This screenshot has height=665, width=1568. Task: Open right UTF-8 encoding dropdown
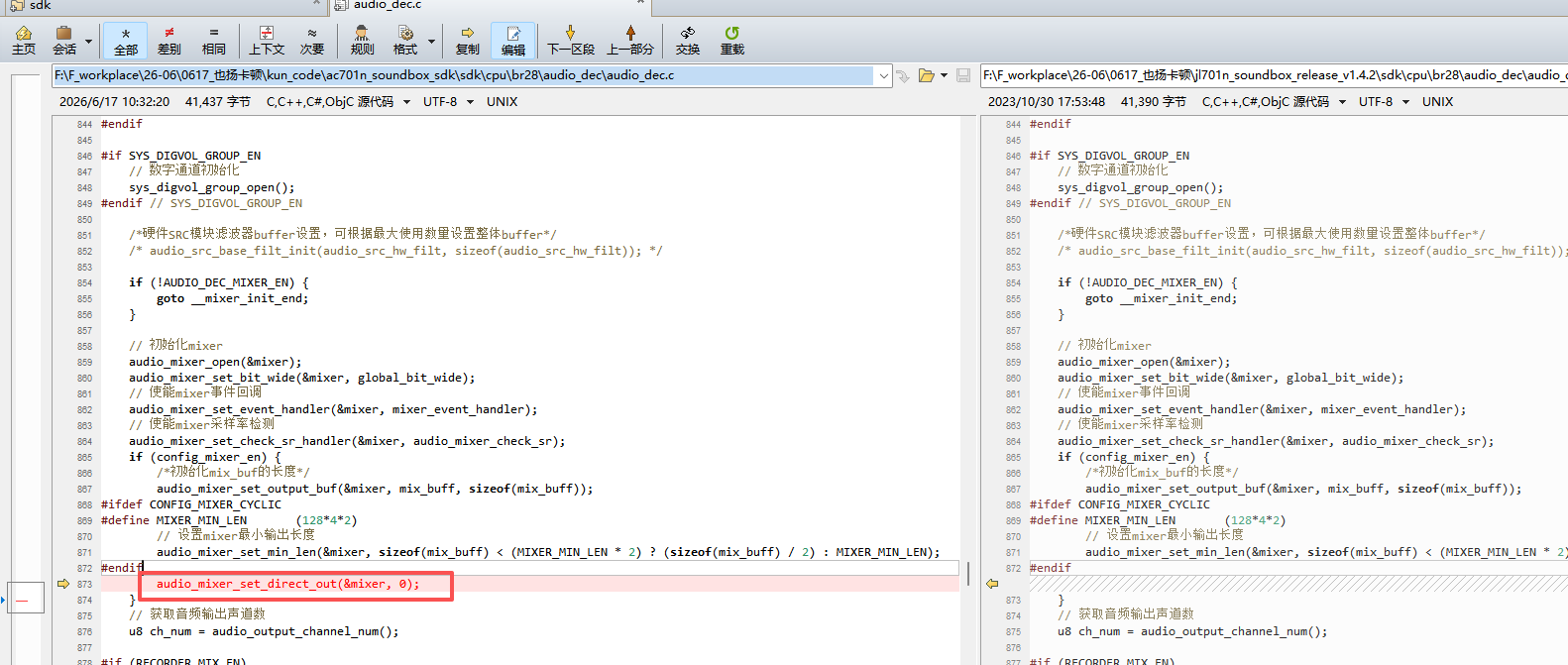[x=1405, y=102]
